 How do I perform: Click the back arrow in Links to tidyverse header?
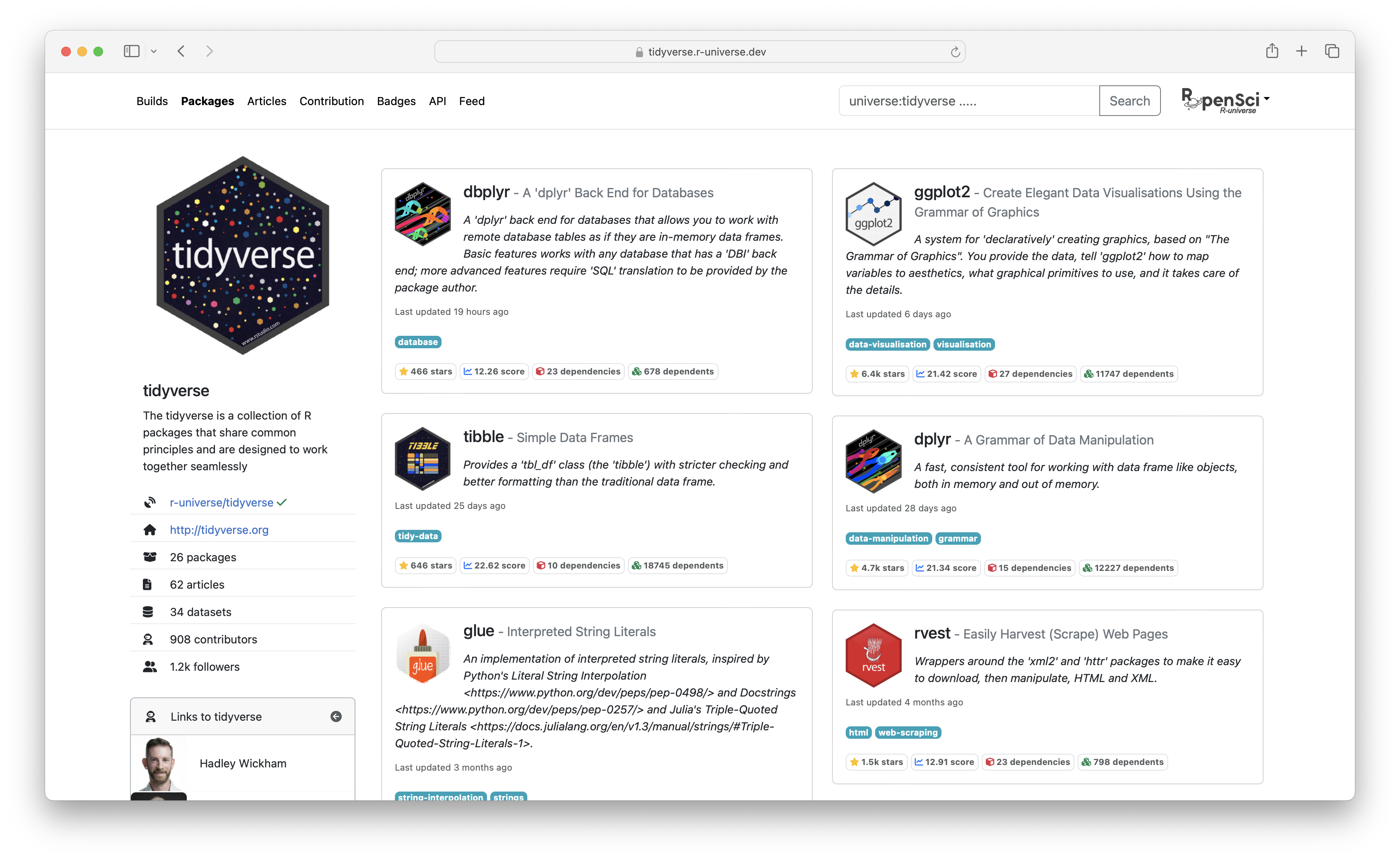[x=336, y=716]
